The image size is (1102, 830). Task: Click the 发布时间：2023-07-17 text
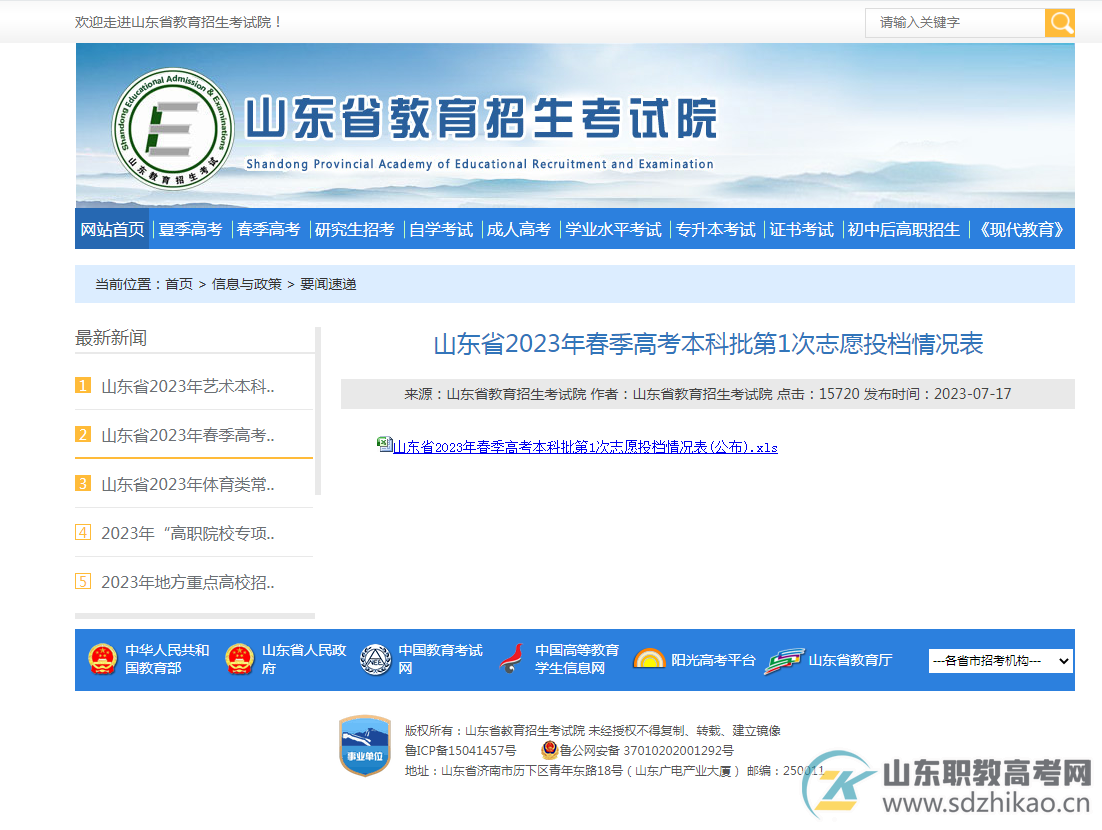[x=937, y=394]
